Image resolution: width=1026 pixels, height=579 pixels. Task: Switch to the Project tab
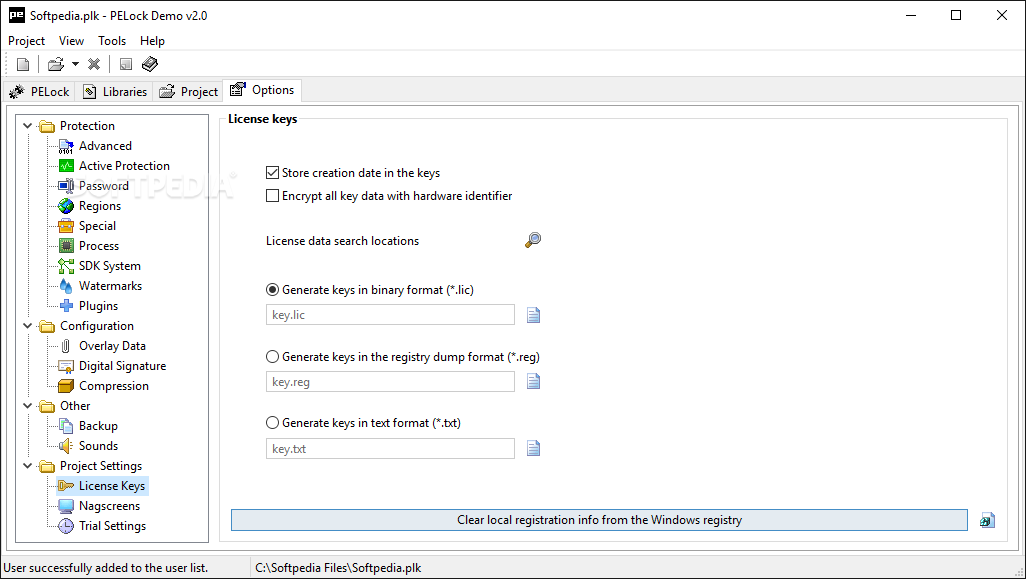pyautogui.click(x=188, y=92)
